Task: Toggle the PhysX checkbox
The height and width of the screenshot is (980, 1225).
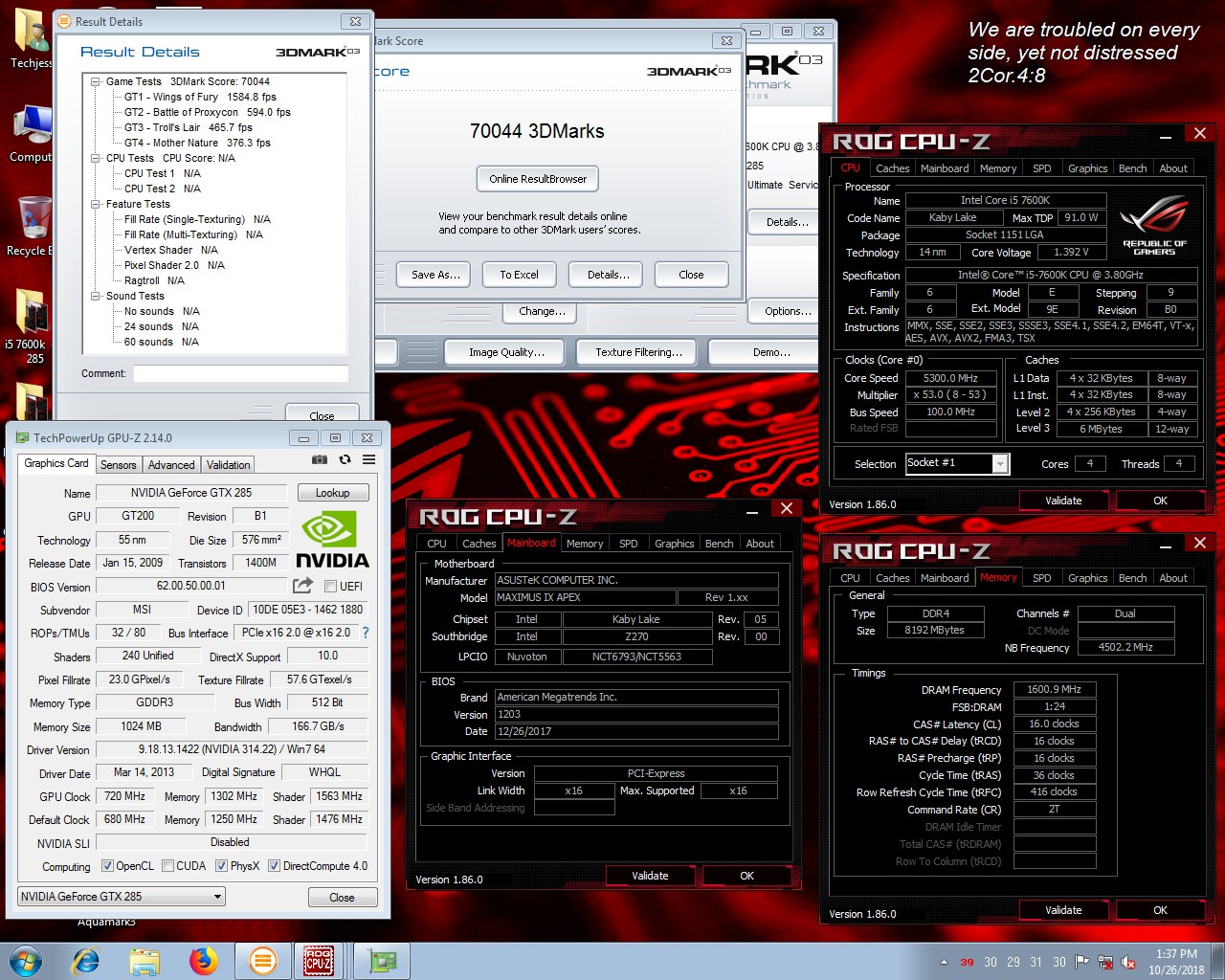Action: (222, 866)
